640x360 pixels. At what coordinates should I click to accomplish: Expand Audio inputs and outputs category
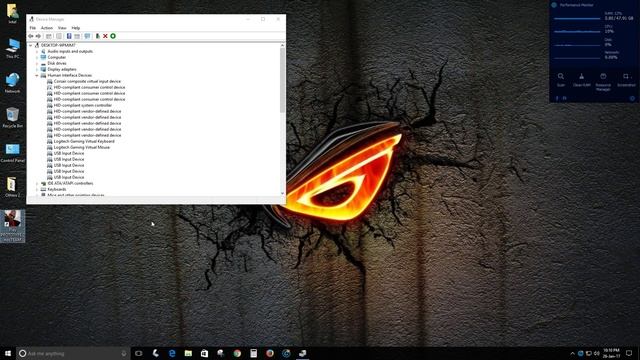pyautogui.click(x=37, y=51)
